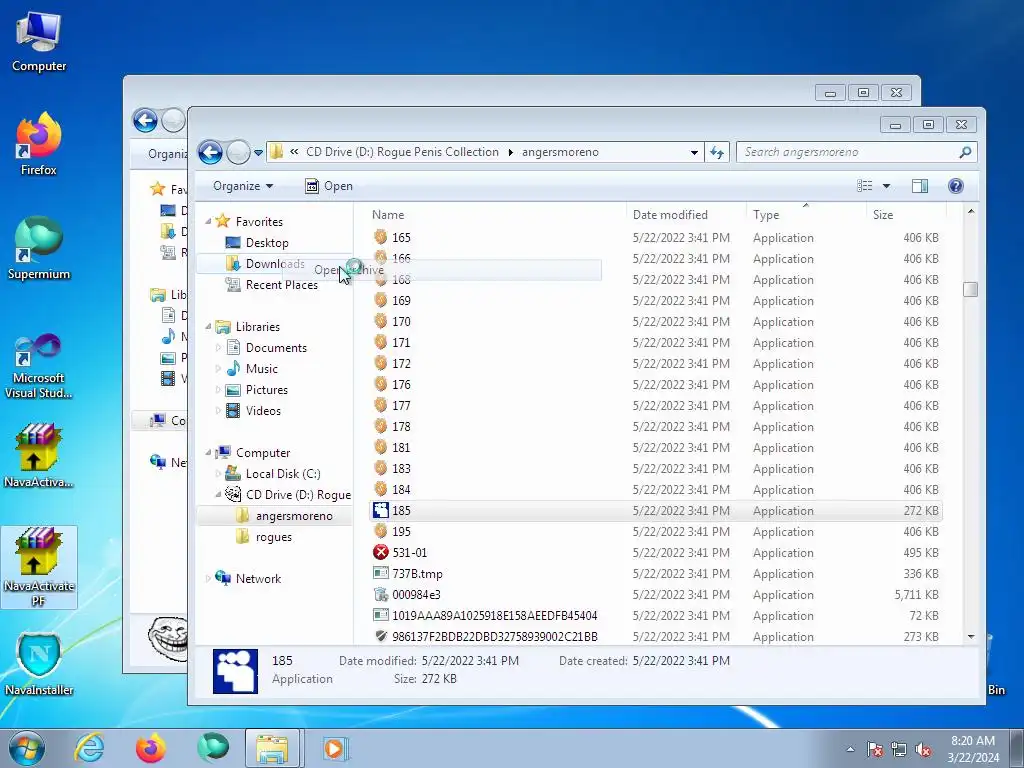Refresh the angersmoreno folder view

[717, 152]
